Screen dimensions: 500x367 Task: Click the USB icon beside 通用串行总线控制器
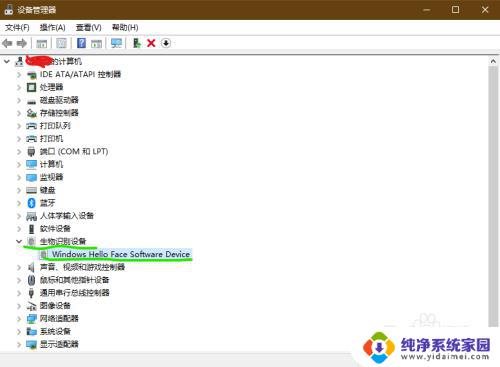pos(31,293)
